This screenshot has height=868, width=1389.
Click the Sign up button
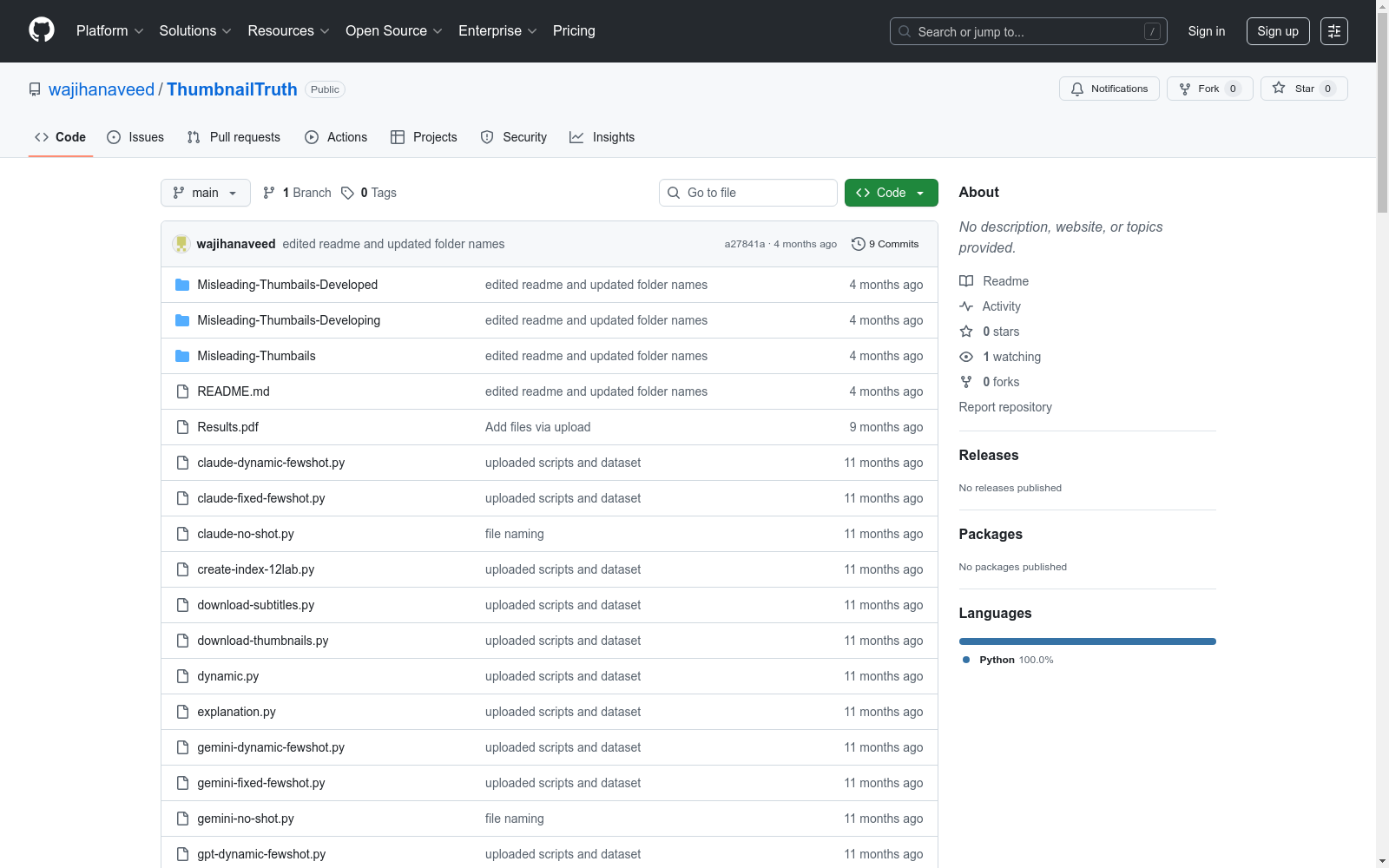tap(1278, 31)
